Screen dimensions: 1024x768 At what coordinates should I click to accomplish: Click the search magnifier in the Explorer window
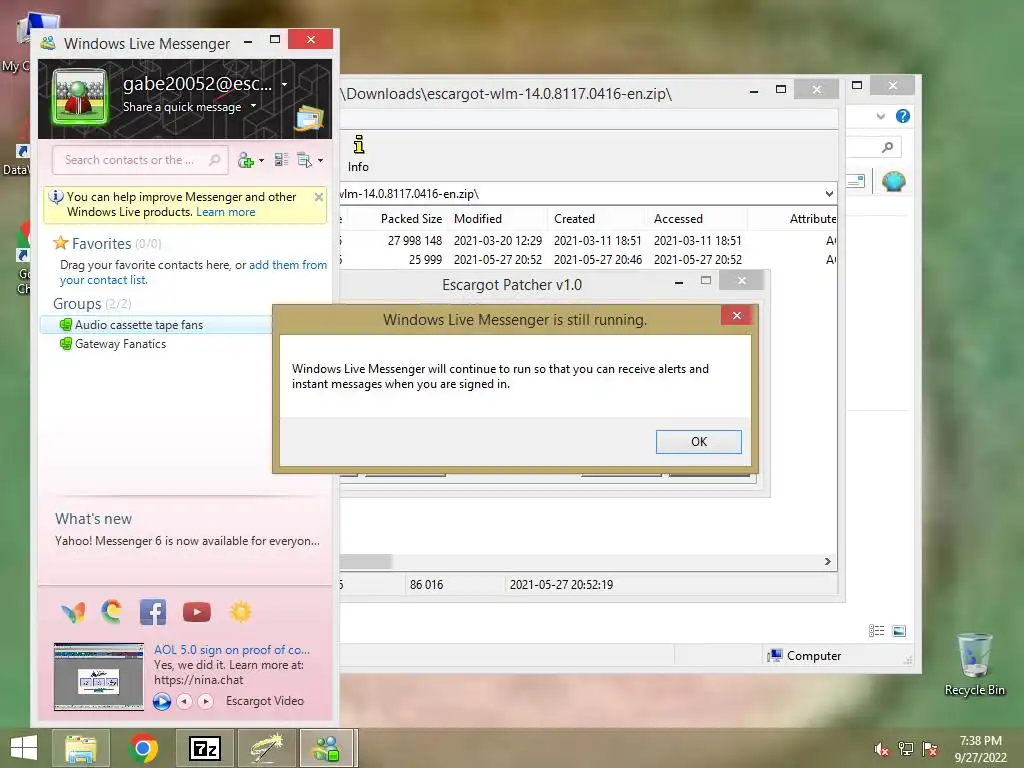[x=887, y=148]
